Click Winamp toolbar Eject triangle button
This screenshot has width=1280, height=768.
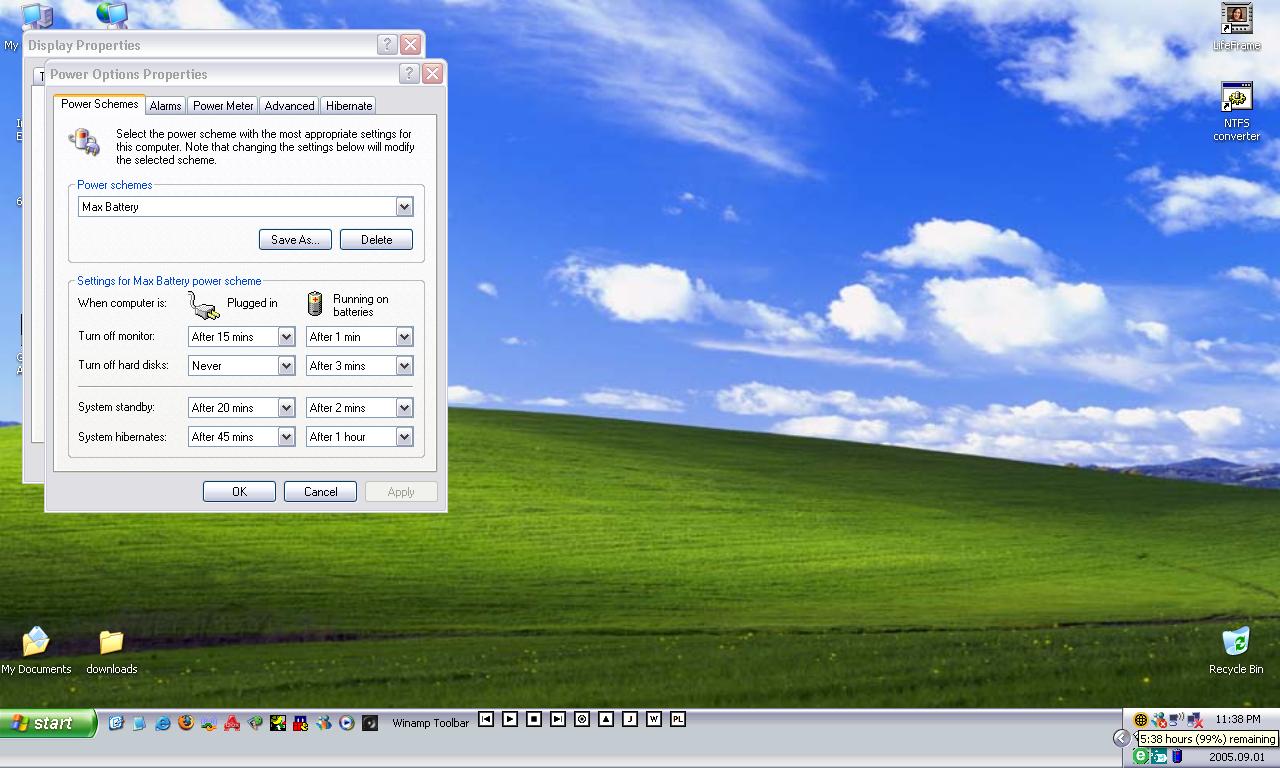pyautogui.click(x=606, y=719)
